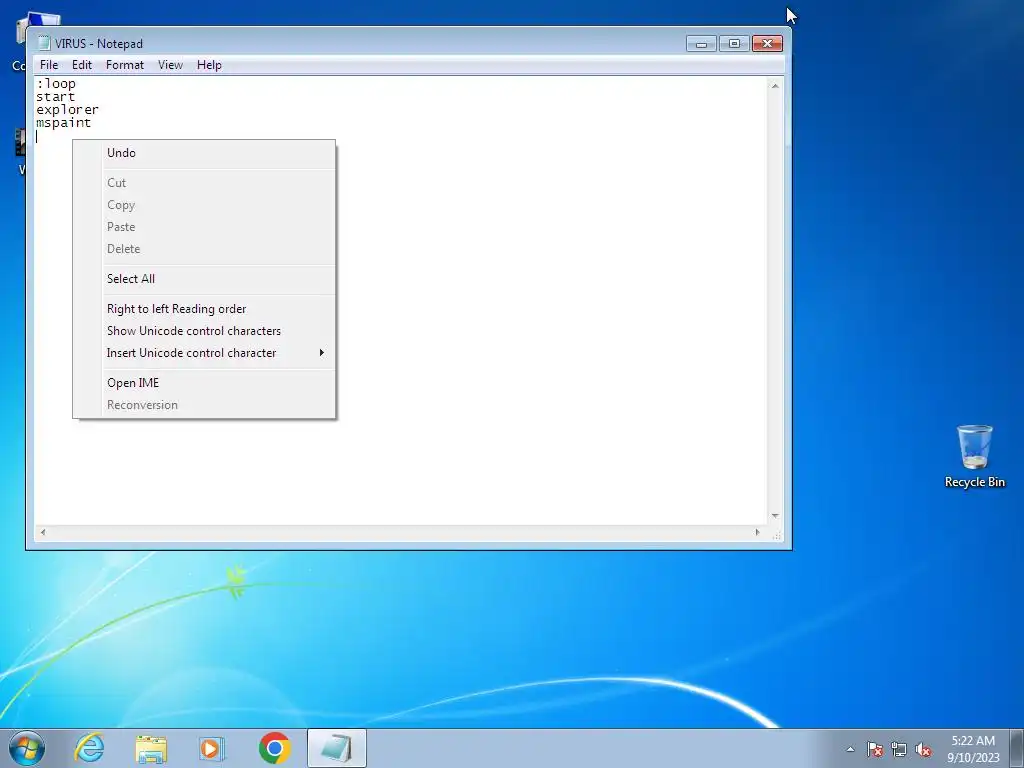
Task: Minimize the VIRUS Notepad window
Action: click(x=701, y=44)
